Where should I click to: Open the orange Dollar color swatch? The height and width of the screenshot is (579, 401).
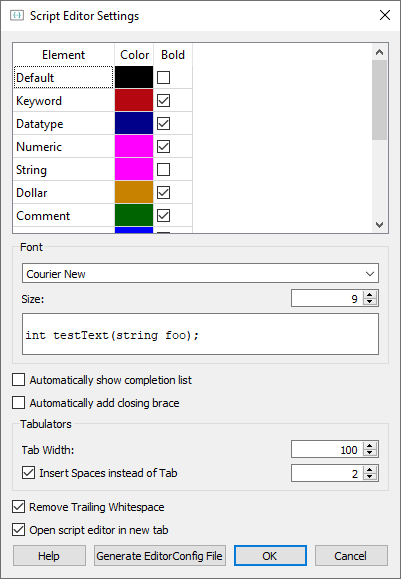click(134, 192)
